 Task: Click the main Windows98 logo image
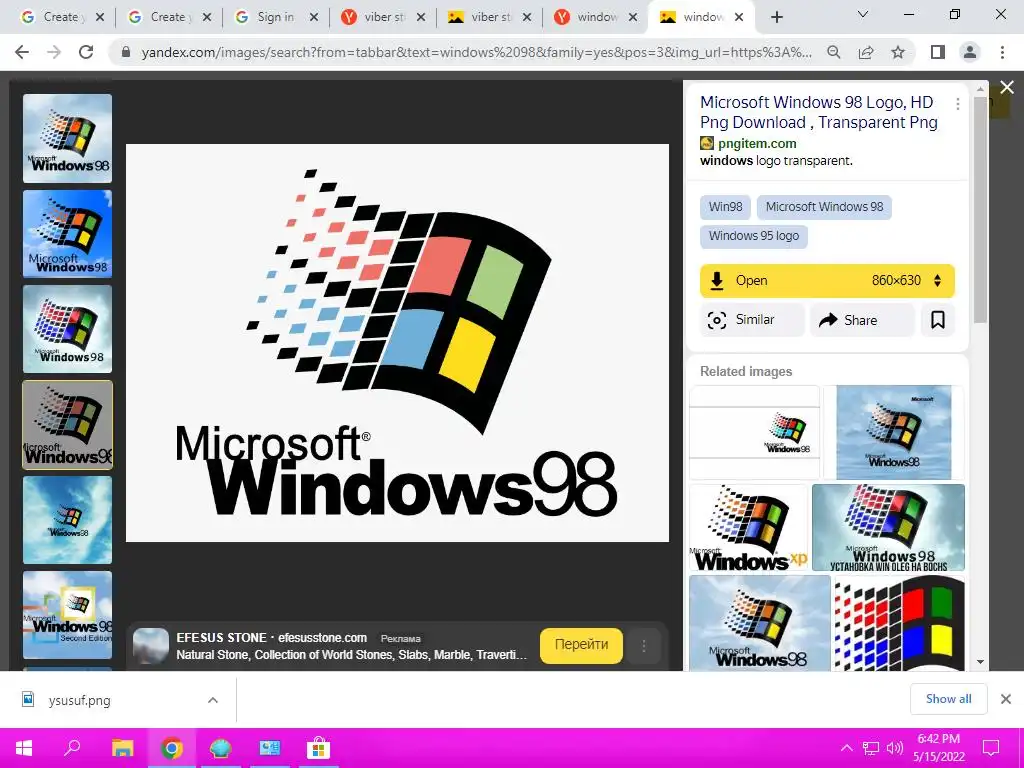click(397, 343)
